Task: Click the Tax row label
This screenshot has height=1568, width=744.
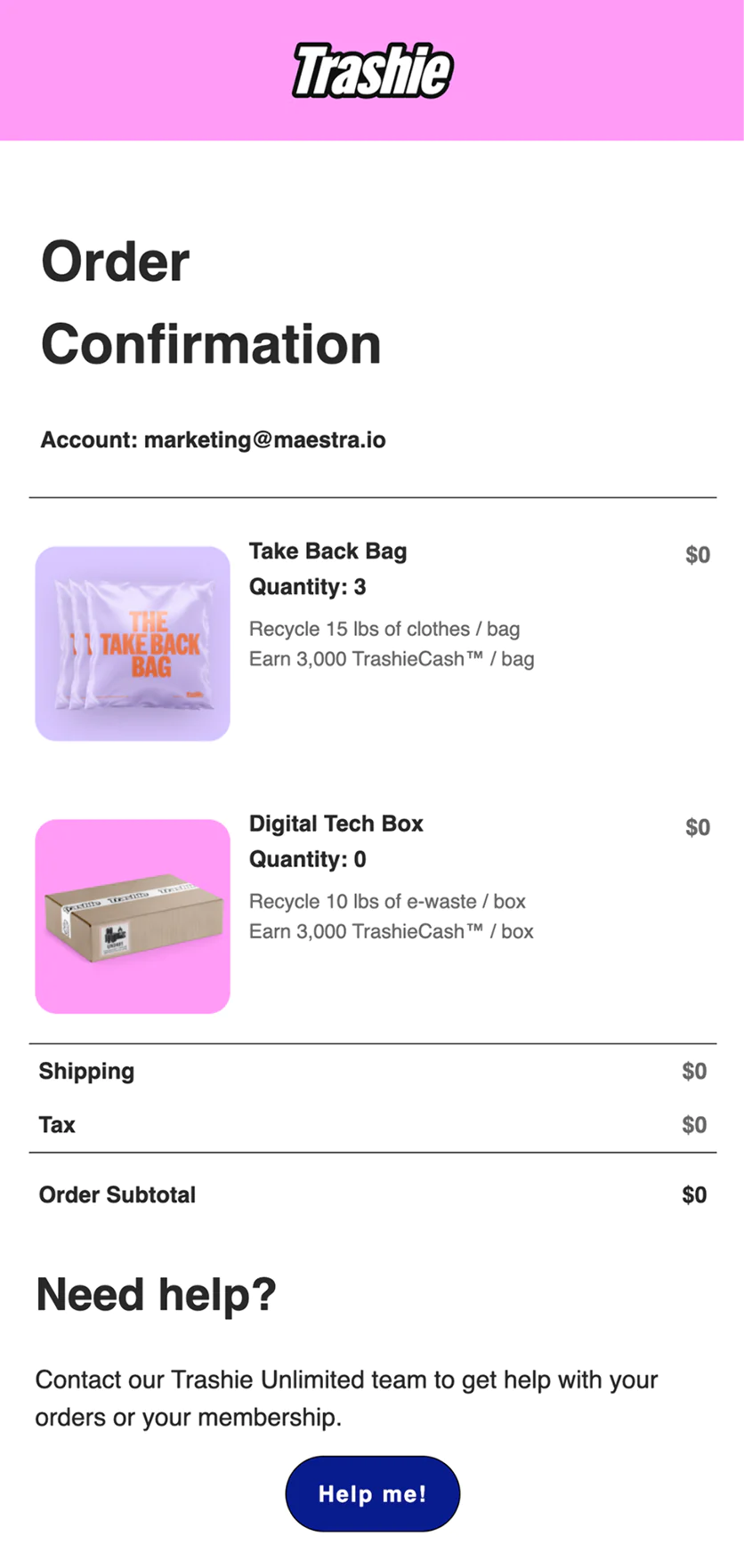Action: [57, 1125]
